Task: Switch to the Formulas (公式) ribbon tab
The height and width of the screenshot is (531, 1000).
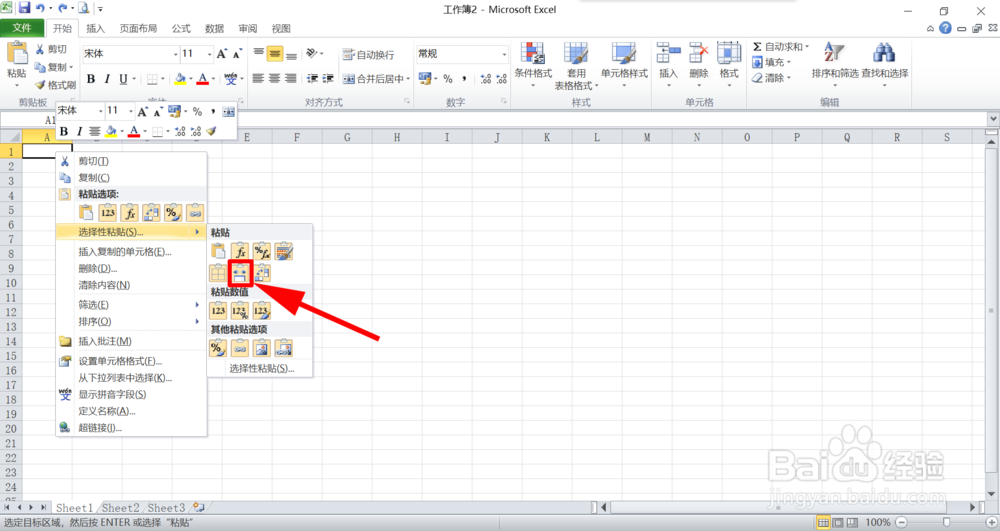Action: coord(180,28)
